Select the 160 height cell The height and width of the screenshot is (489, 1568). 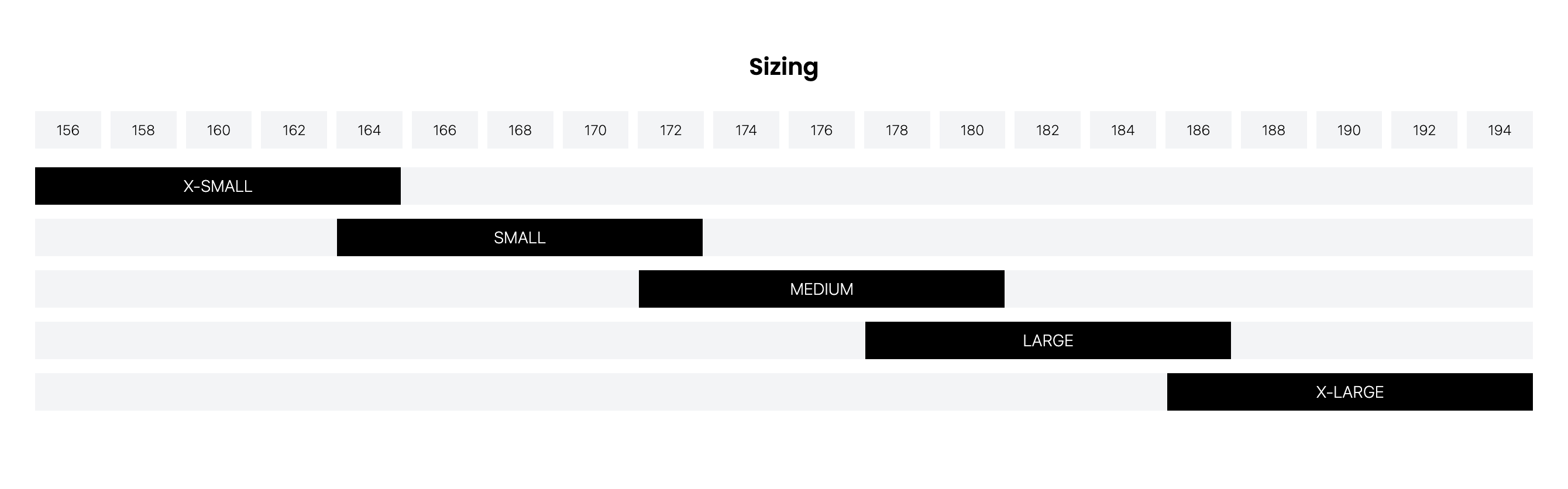click(218, 129)
